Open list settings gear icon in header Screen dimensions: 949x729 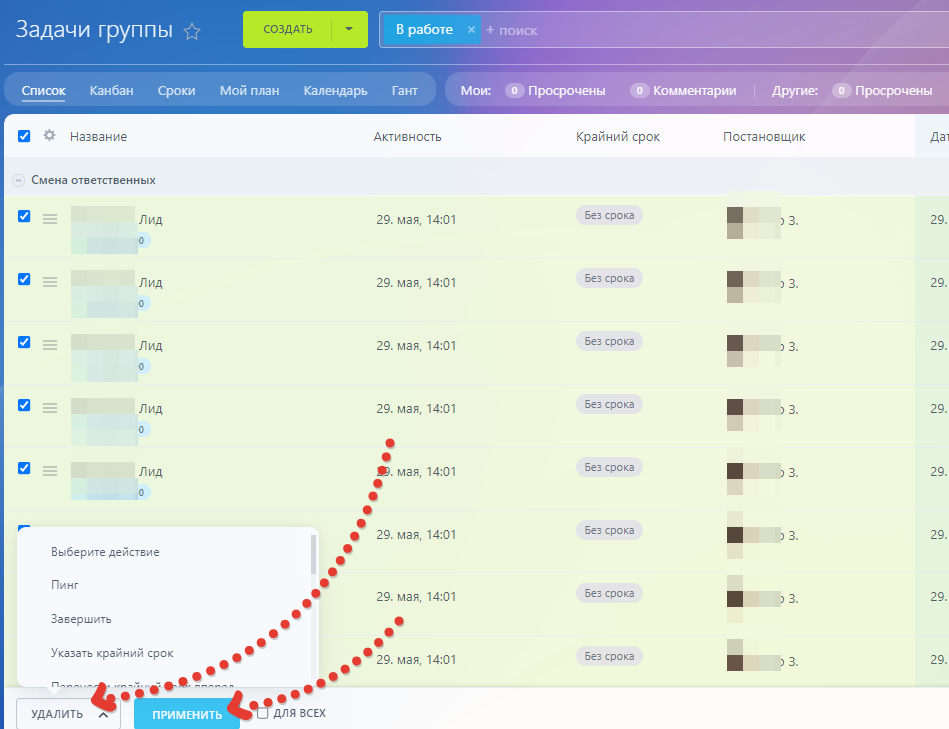tap(49, 136)
